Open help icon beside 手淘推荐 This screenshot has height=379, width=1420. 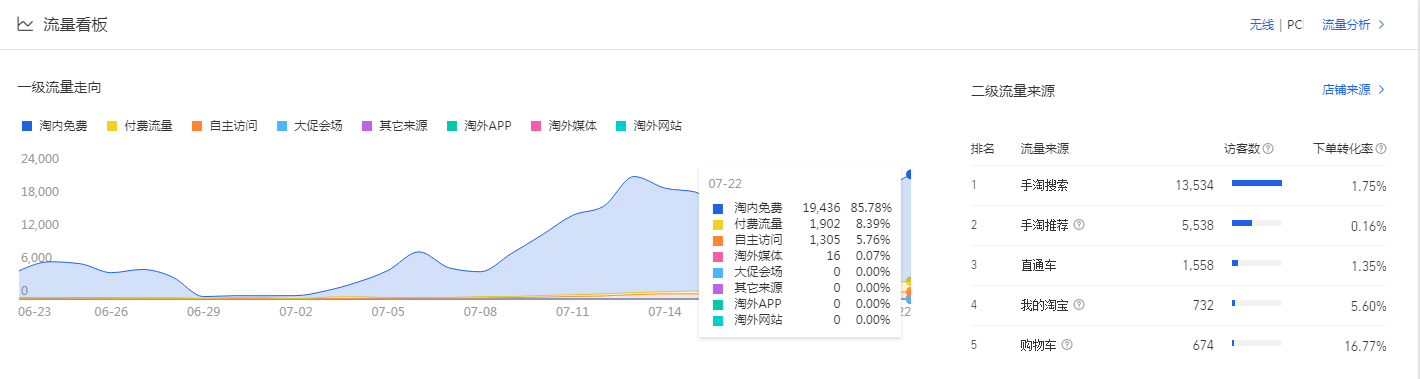(x=1079, y=225)
